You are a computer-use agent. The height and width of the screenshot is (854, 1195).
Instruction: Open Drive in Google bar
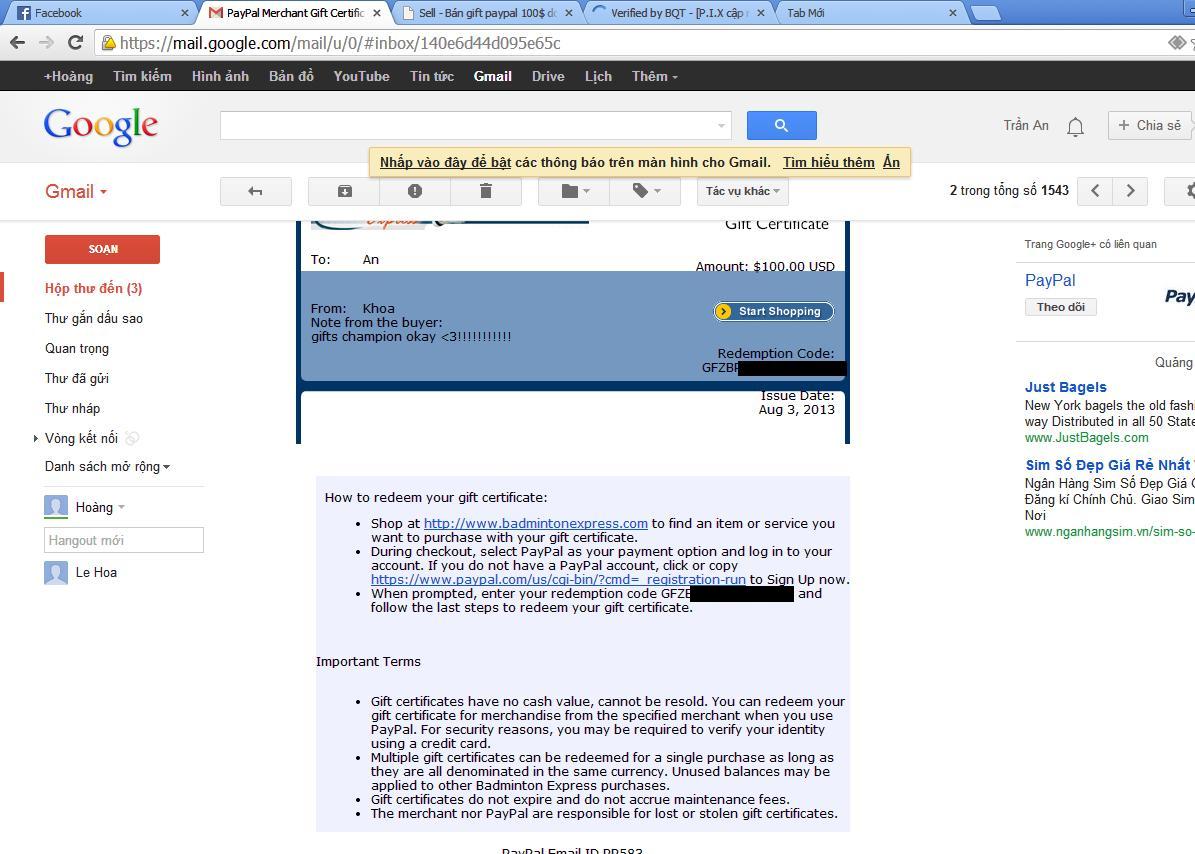coord(548,76)
